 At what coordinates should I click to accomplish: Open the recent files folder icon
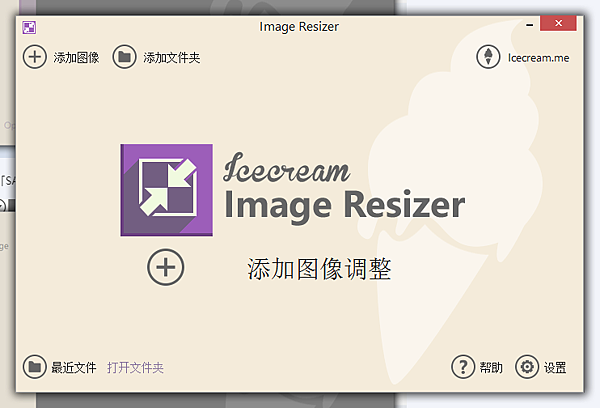click(x=34, y=367)
